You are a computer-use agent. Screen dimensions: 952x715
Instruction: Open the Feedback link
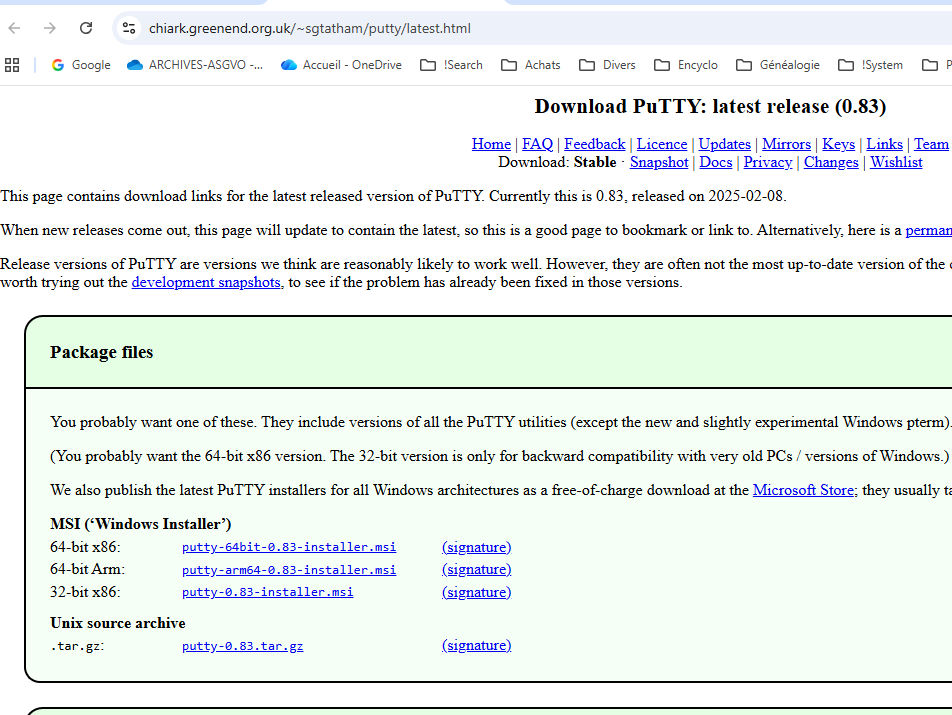click(594, 144)
